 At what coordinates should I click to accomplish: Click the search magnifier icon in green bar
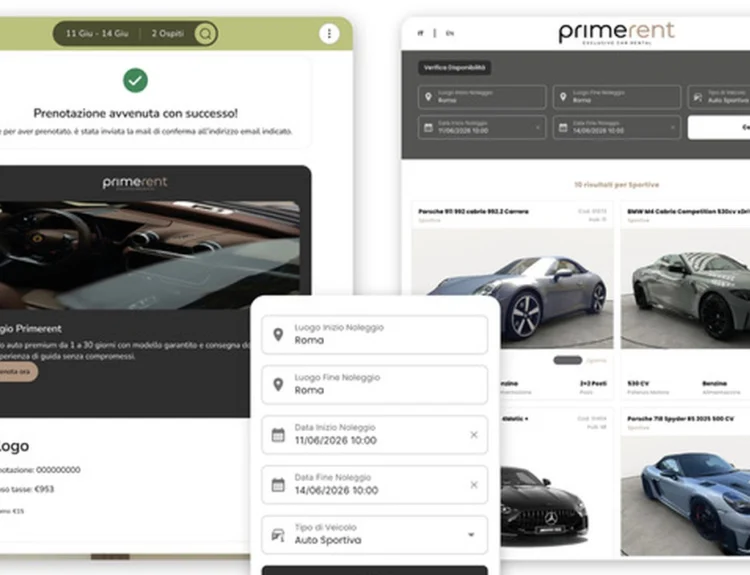click(205, 34)
